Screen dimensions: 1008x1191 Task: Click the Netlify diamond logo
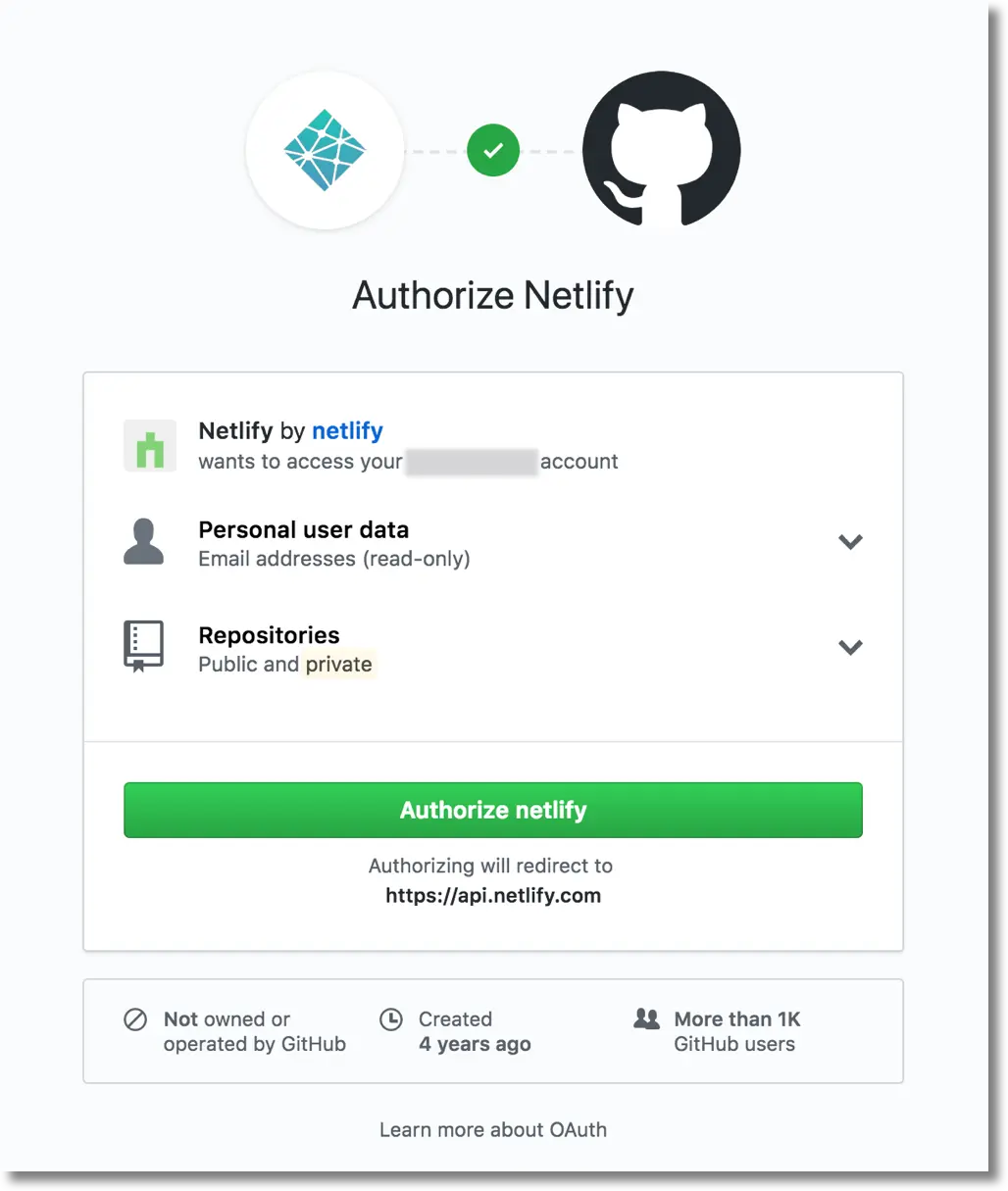pos(325,150)
